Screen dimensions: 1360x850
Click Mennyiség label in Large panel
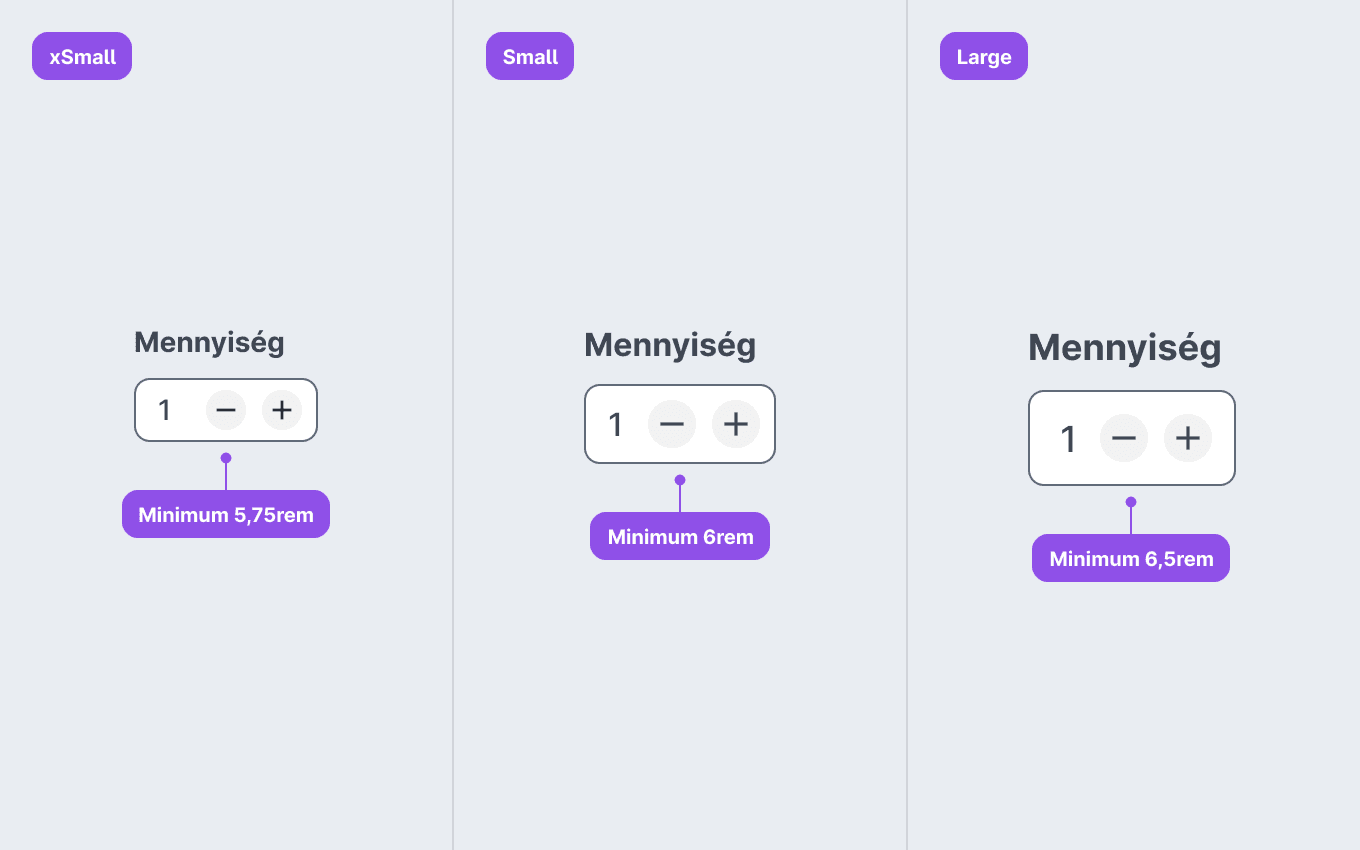(1125, 349)
